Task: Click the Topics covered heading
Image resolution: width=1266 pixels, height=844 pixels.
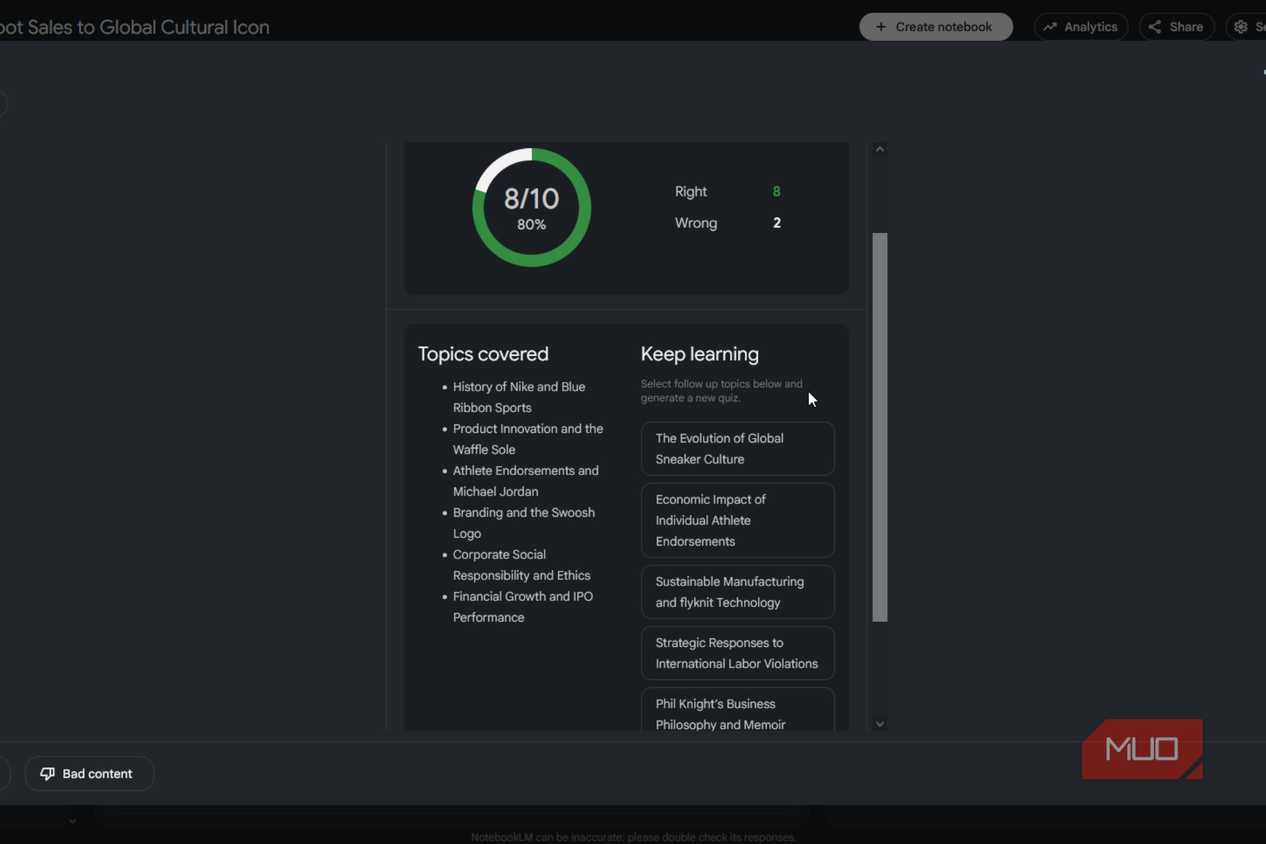Action: coord(483,354)
